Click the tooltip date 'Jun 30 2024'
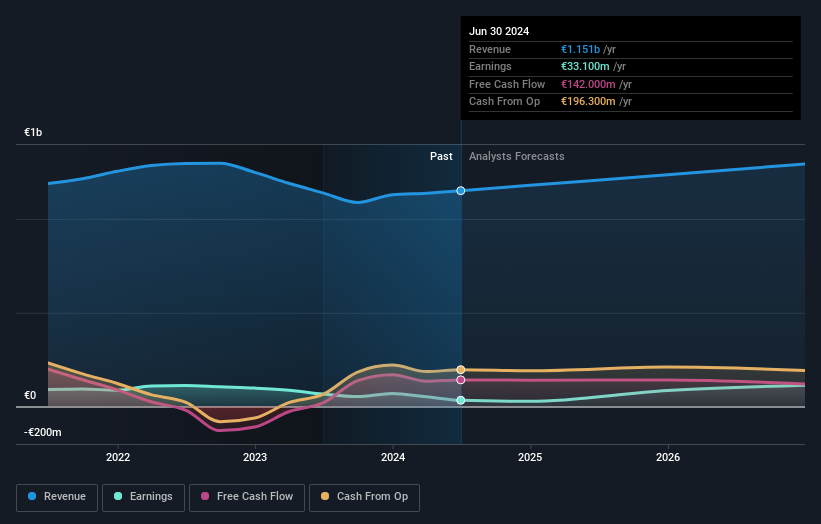The image size is (821, 524). 499,31
